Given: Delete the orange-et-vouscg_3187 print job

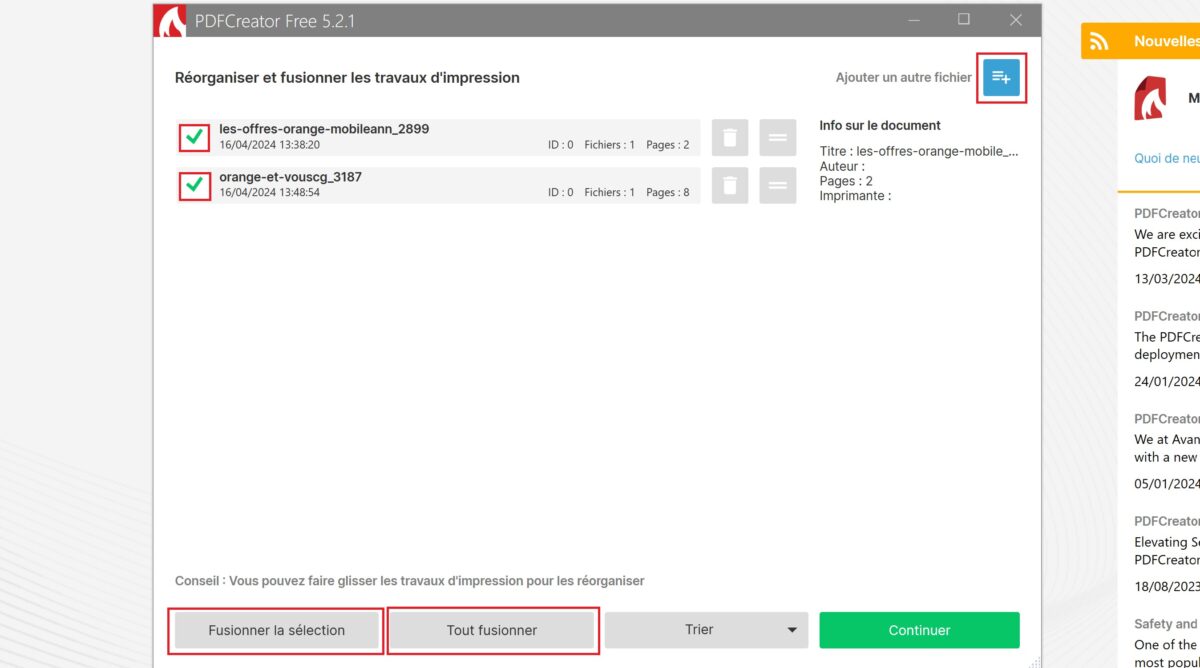Looking at the screenshot, I should 730,185.
